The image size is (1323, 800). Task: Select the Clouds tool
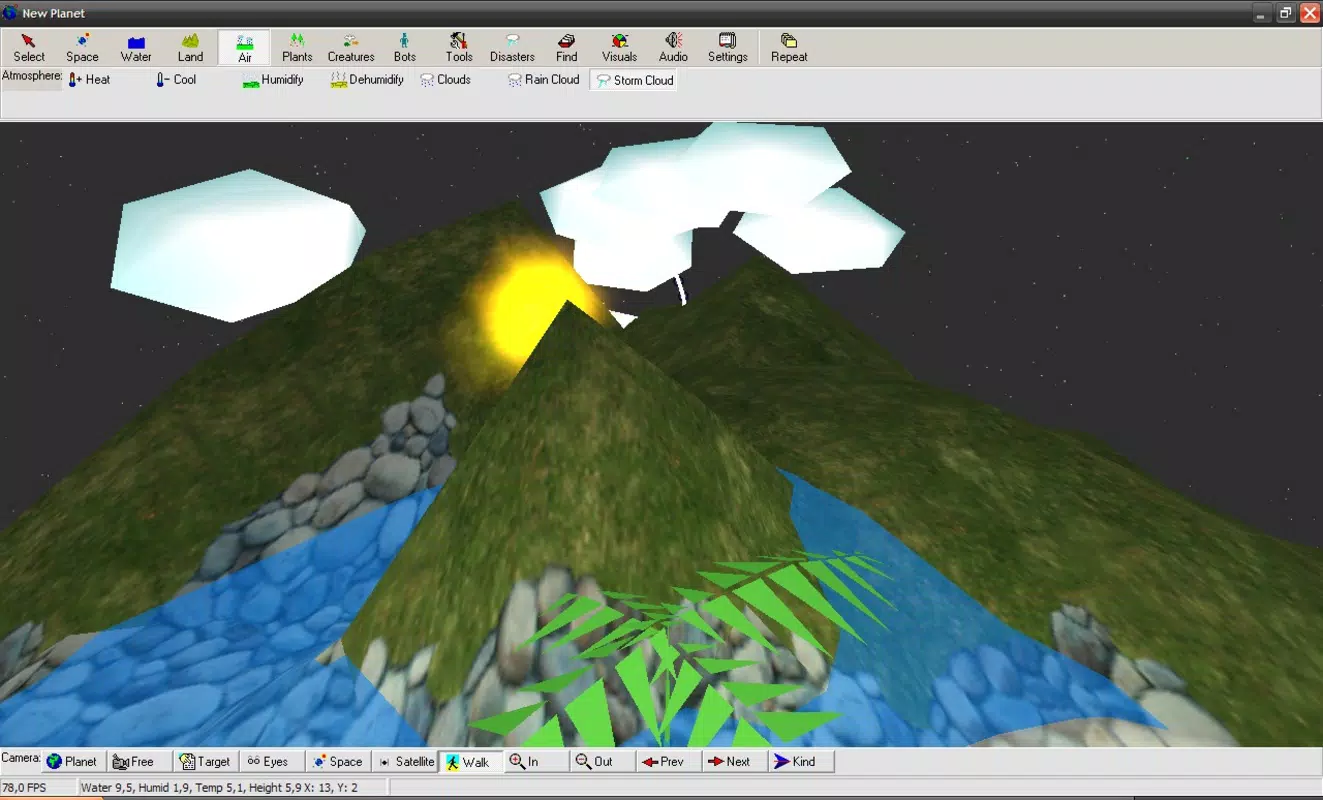(x=446, y=80)
